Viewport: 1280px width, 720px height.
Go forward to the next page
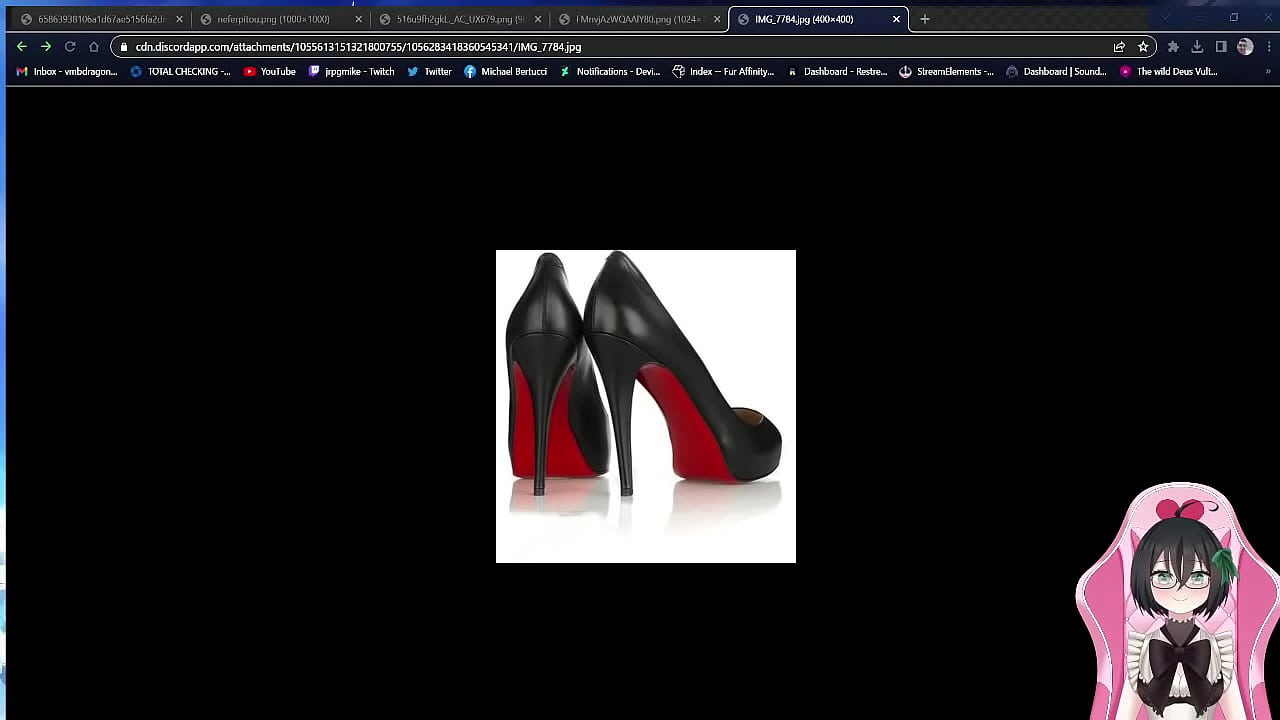pos(46,47)
